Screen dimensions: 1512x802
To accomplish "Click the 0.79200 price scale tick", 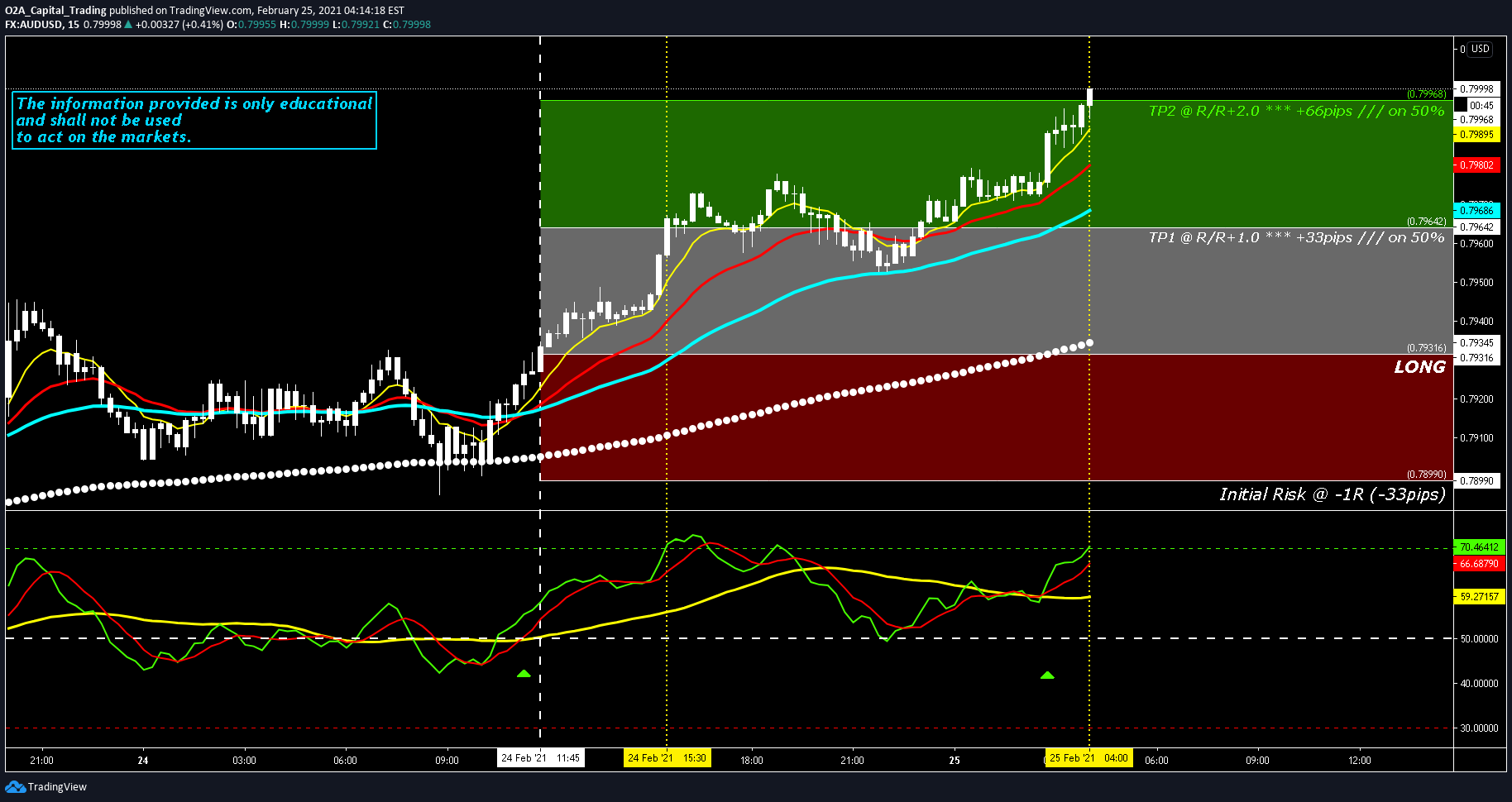I will (1476, 399).
